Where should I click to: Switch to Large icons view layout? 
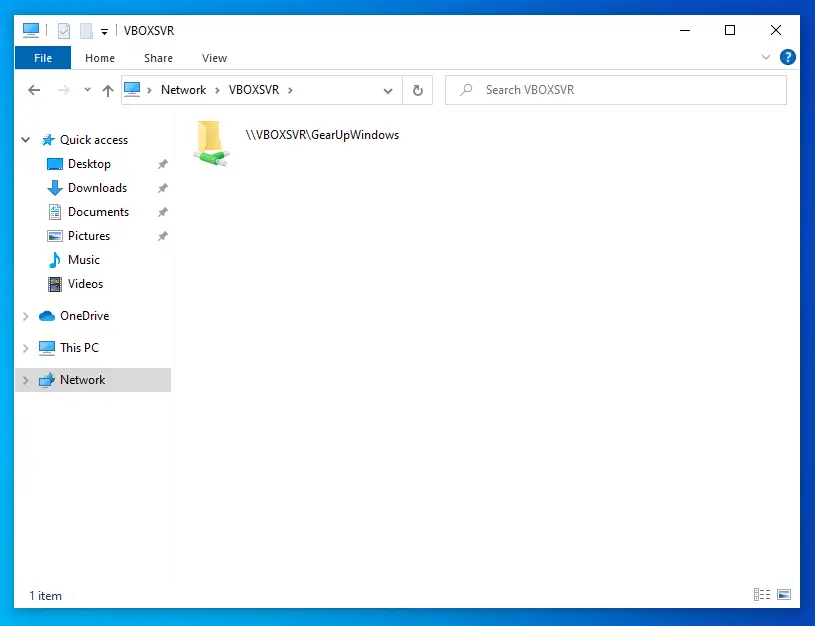[784, 594]
